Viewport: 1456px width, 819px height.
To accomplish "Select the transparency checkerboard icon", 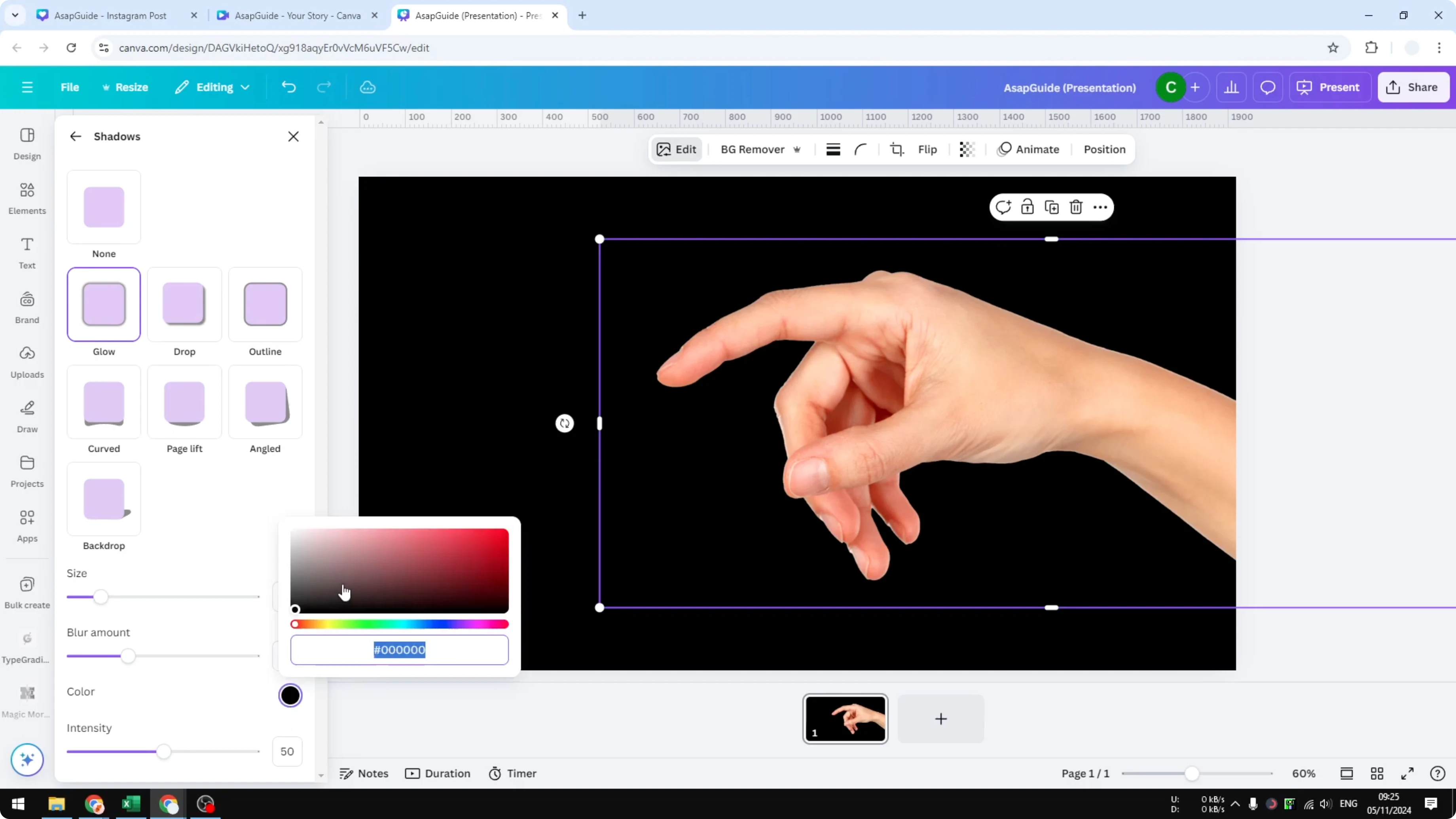I will tap(967, 149).
